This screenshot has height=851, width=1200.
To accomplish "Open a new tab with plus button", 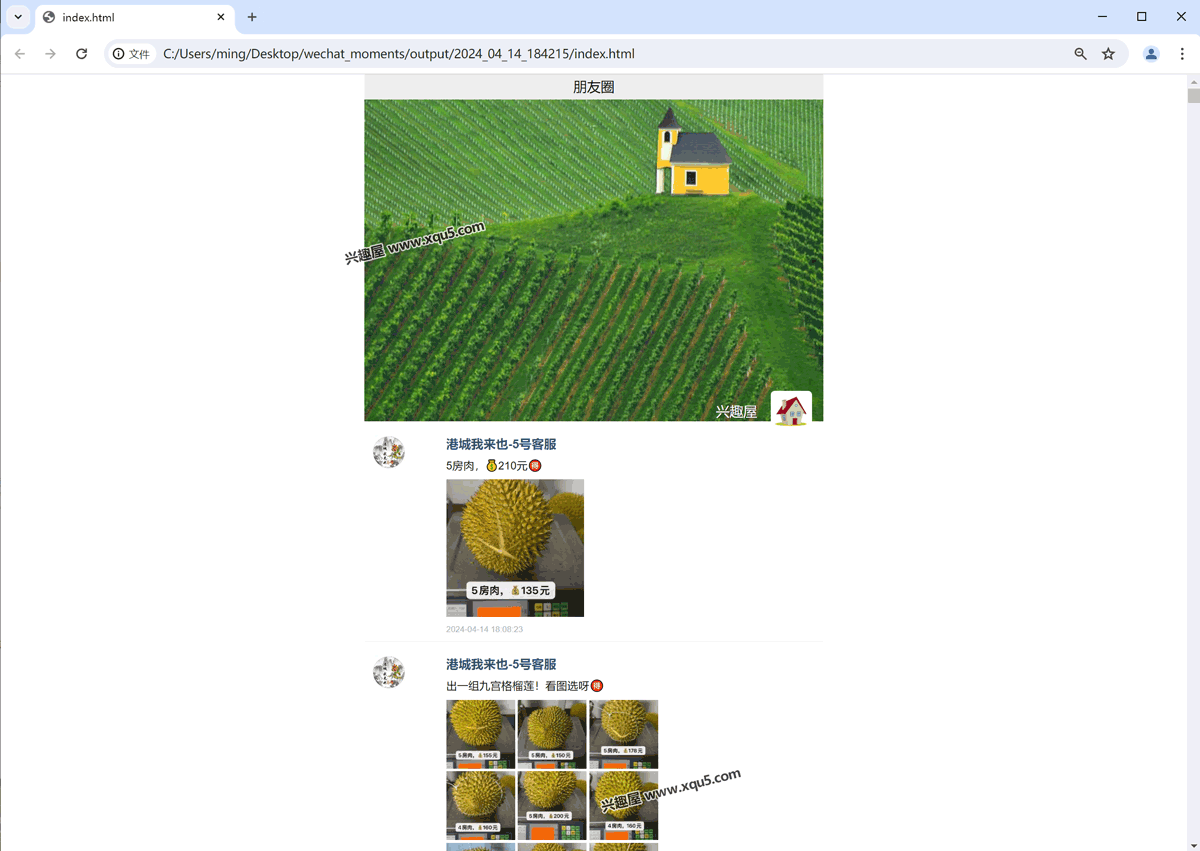I will (252, 17).
